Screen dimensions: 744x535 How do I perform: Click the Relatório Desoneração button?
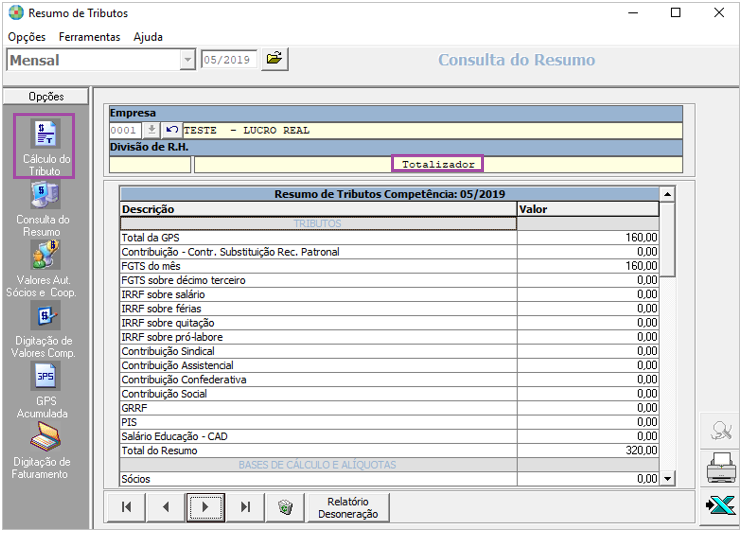point(348,507)
